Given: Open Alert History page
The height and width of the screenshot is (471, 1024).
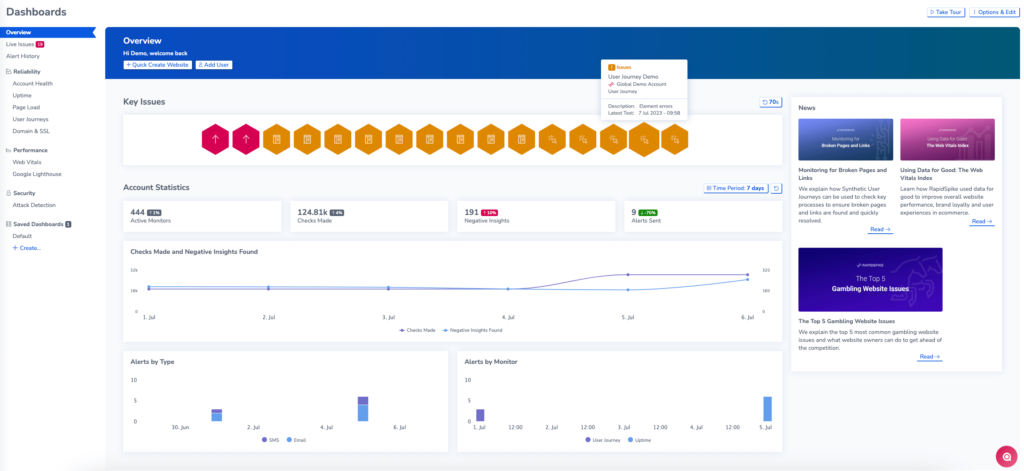Looking at the screenshot, I should coord(23,56).
